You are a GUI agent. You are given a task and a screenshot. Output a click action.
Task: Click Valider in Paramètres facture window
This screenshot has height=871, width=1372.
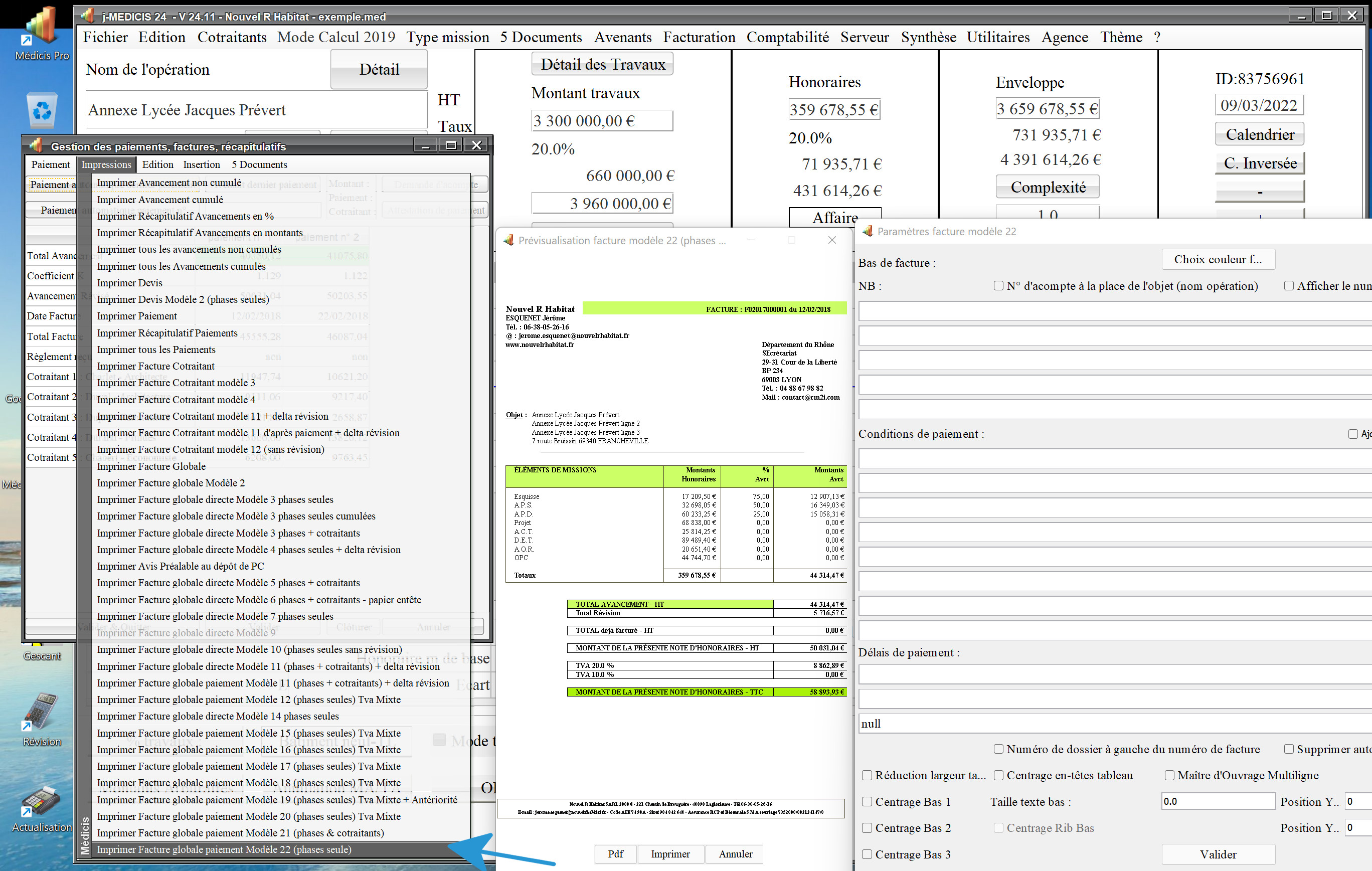[x=1218, y=854]
